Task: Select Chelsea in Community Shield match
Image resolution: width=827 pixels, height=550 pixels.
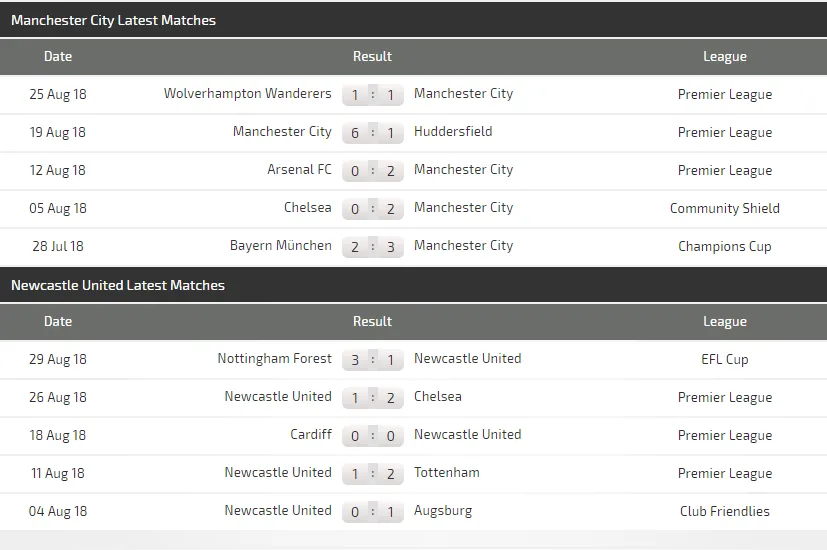Action: pyautogui.click(x=307, y=208)
